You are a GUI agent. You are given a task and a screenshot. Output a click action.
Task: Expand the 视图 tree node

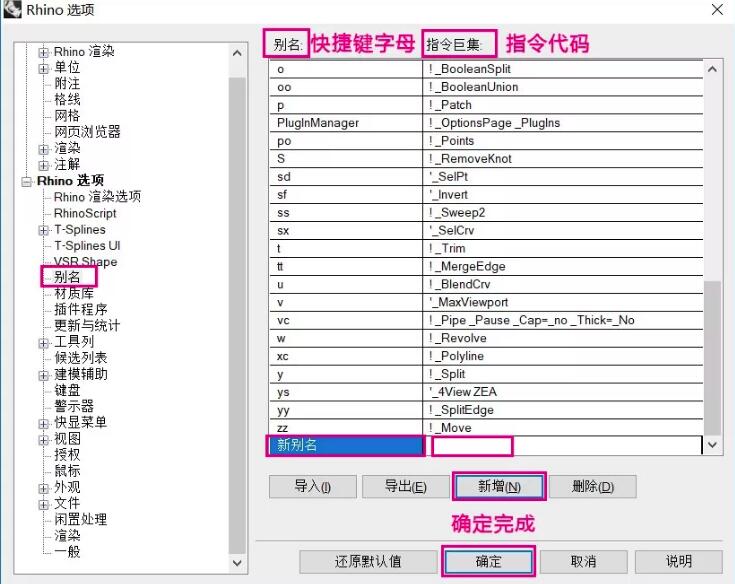[44, 440]
